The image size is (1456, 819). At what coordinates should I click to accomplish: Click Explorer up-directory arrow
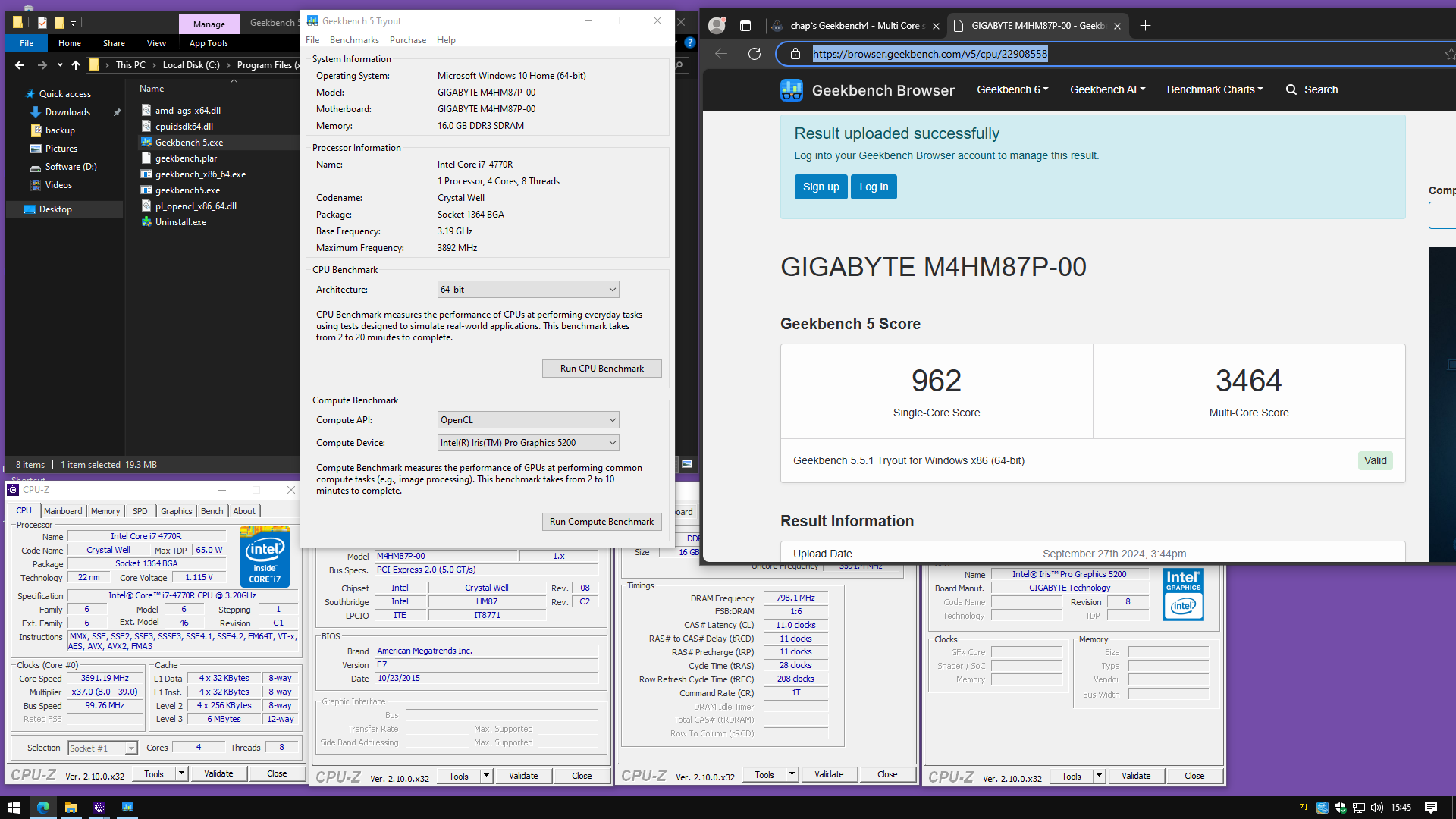[x=76, y=65]
